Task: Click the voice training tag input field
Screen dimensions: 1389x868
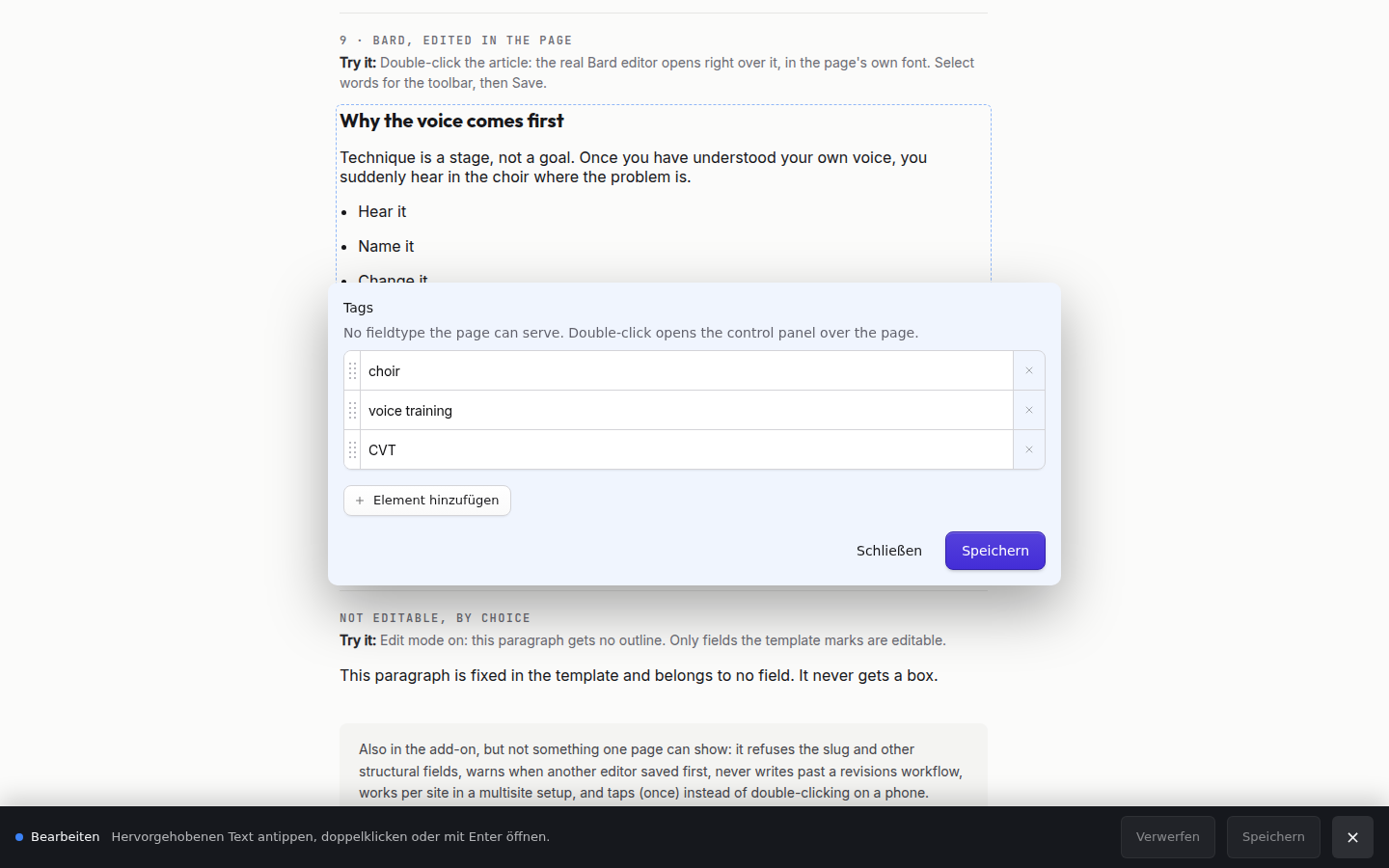Action: coord(687,410)
